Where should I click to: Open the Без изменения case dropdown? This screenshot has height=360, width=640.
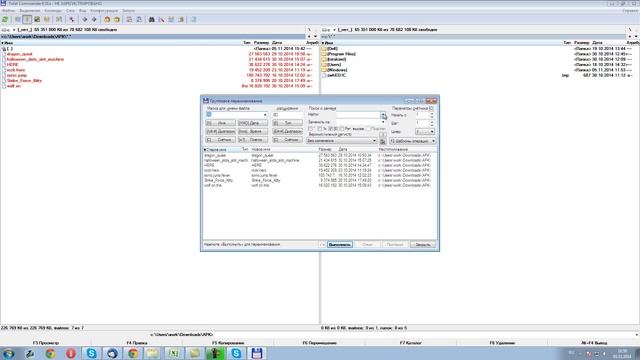[x=341, y=141]
